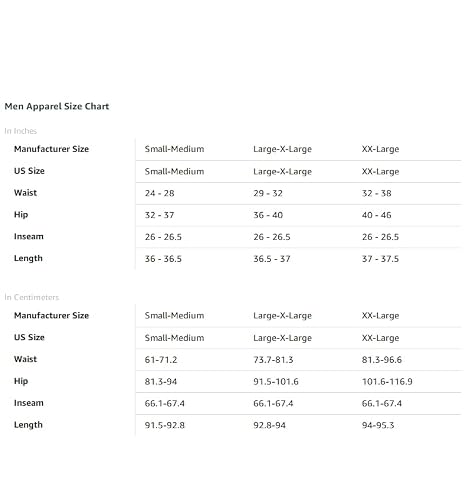Screen dimensions: 472x500
Task: Select the In Inches label
Action: [x=21, y=131]
